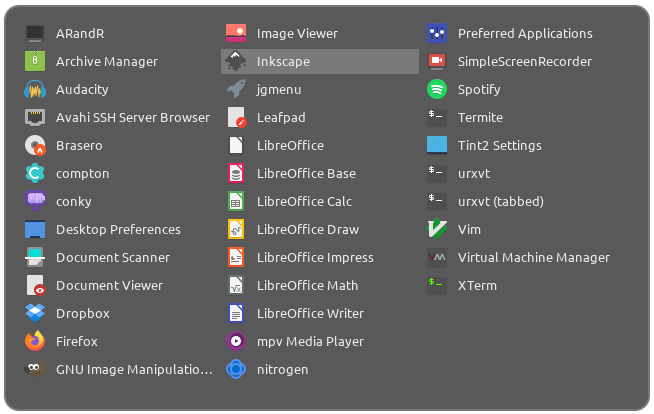Image resolution: width=654 pixels, height=414 pixels.
Task: Click the Dropbox box icon
Action: tap(35, 314)
